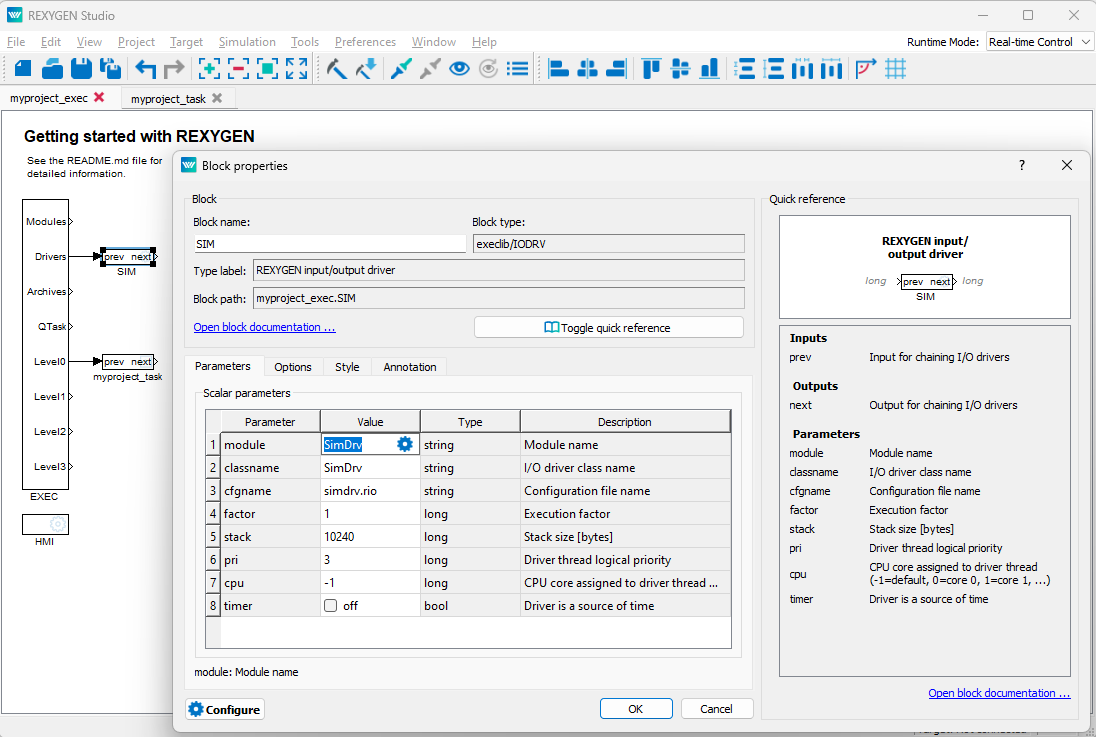This screenshot has width=1096, height=737.
Task: Align selected blocks to the right
Action: coord(616,69)
